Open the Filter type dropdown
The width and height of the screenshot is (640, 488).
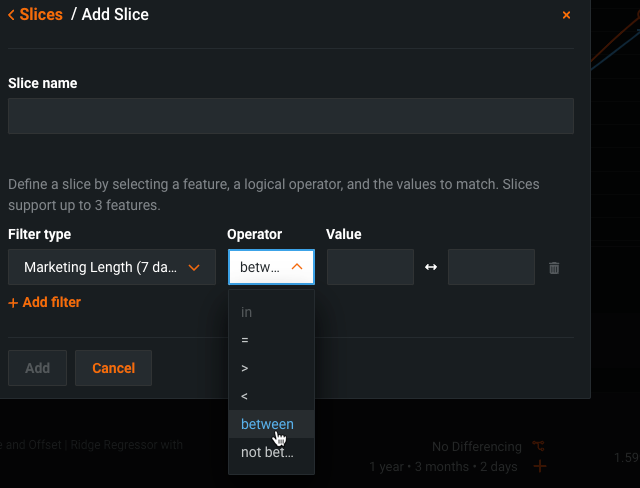112,267
